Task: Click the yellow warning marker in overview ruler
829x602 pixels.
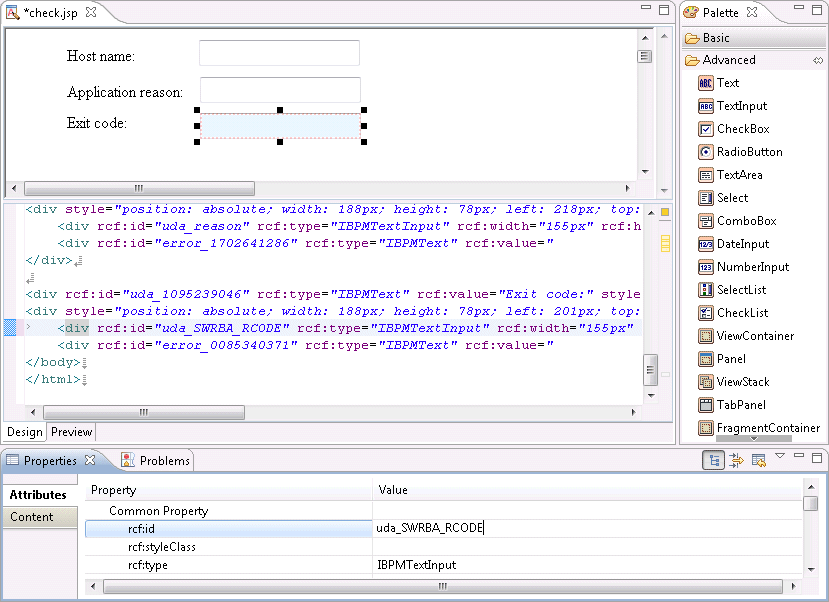Action: 665,243
